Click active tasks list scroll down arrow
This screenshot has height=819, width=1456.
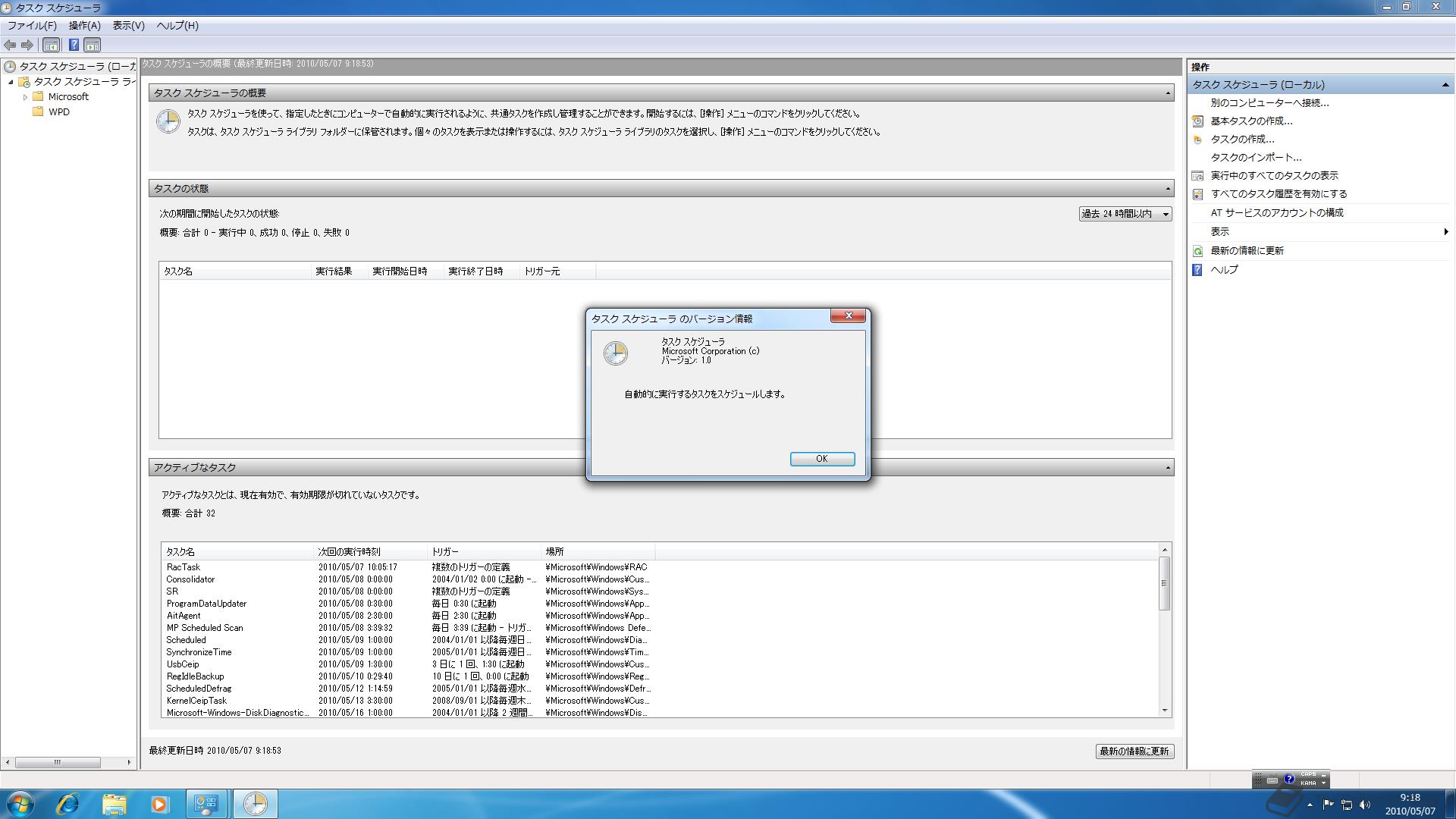(1165, 711)
